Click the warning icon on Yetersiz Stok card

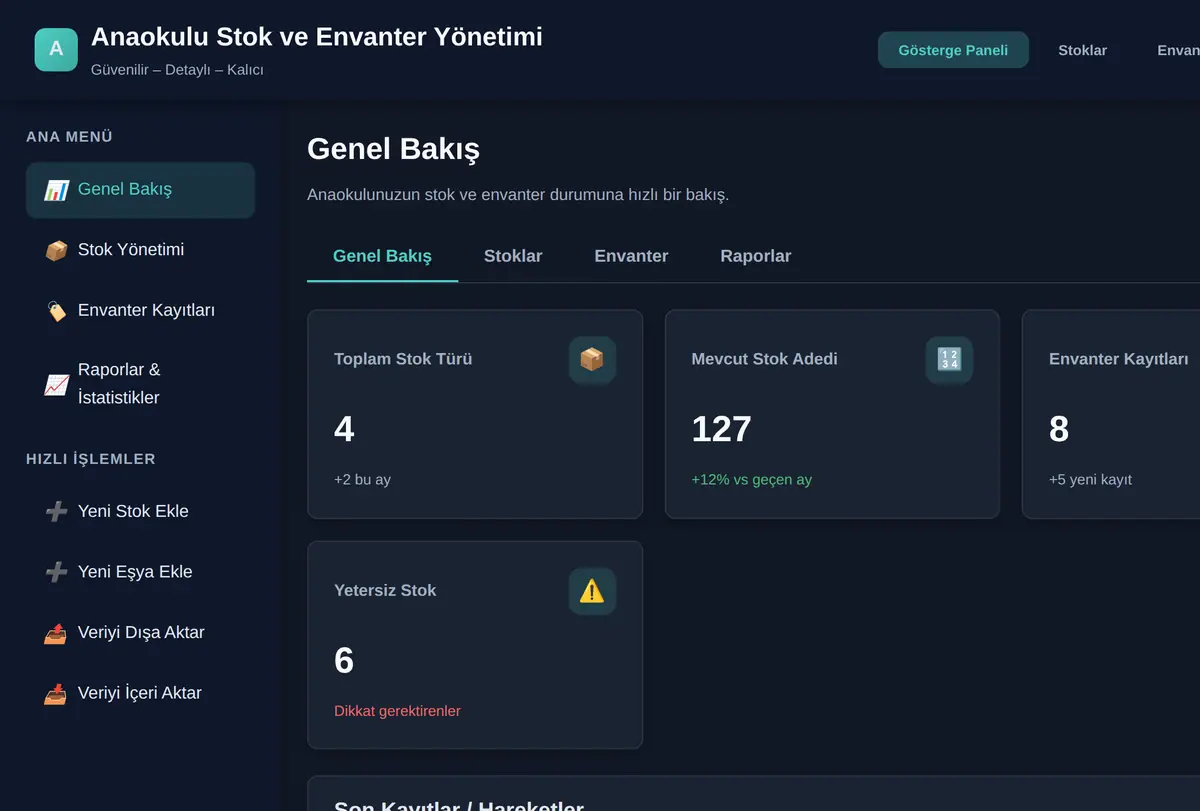(592, 591)
